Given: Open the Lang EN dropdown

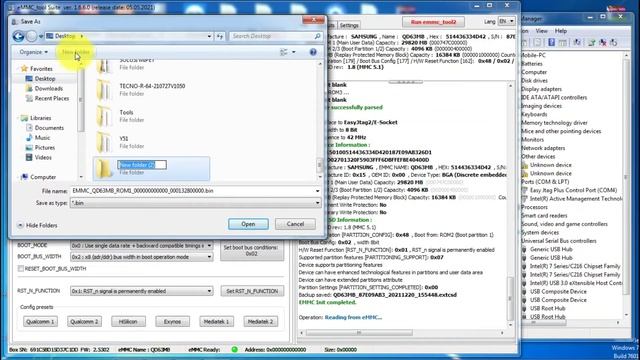Looking at the screenshot, I should 507,21.
